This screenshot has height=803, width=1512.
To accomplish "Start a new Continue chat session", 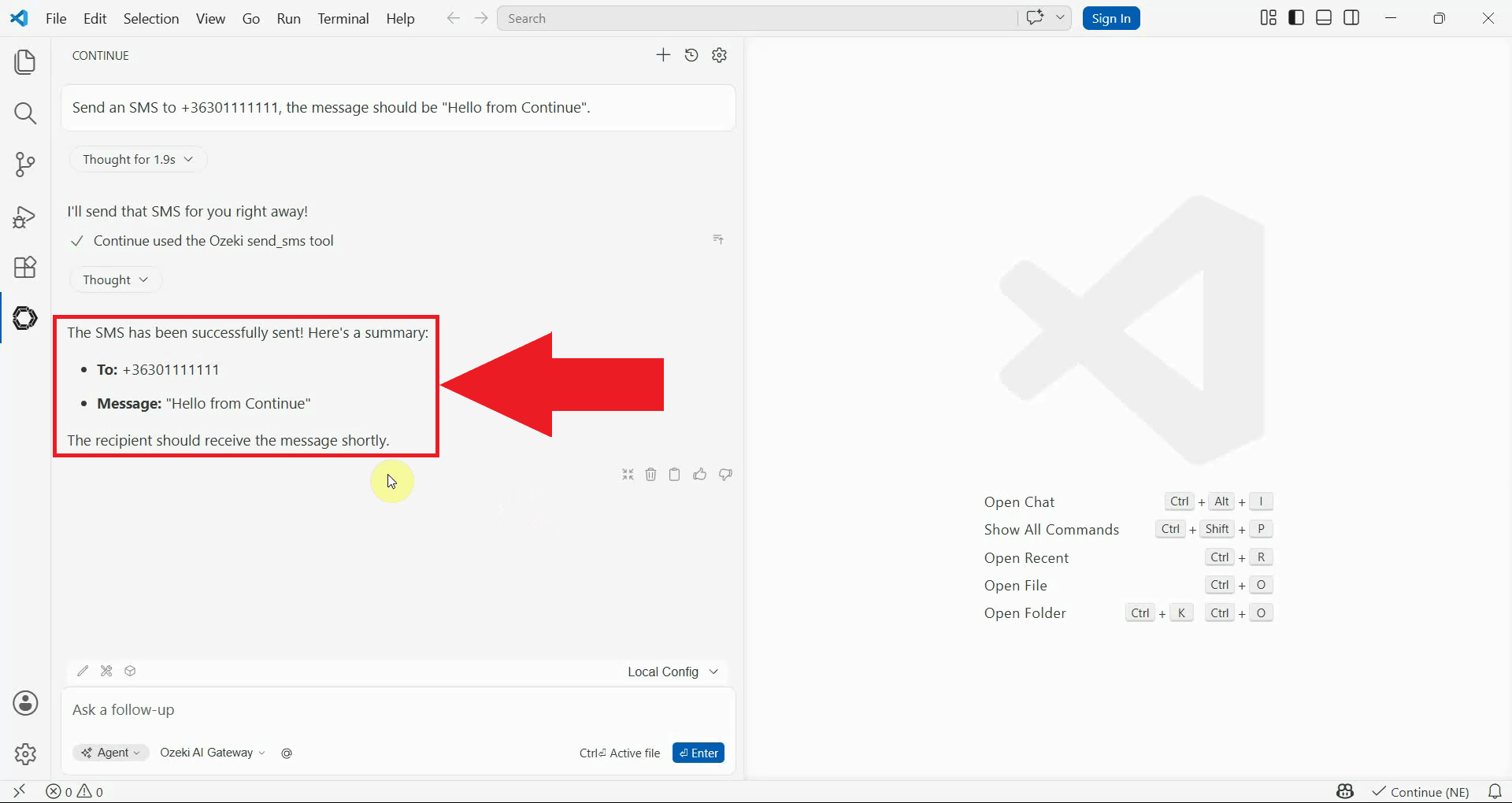I will point(663,55).
